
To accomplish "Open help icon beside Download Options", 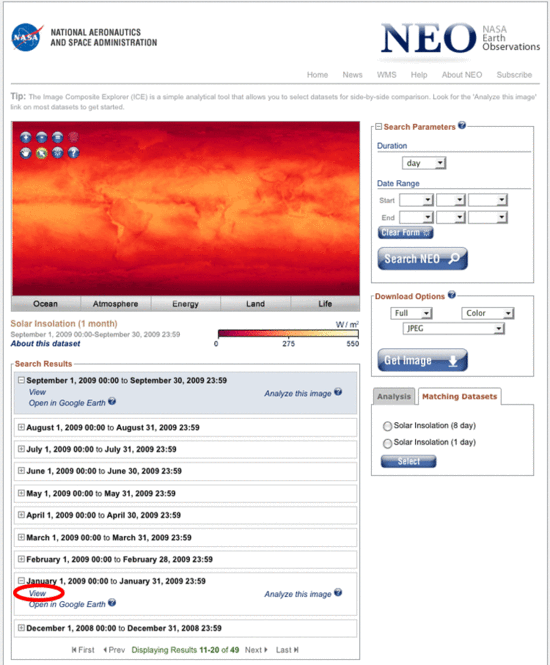I will [x=452, y=295].
